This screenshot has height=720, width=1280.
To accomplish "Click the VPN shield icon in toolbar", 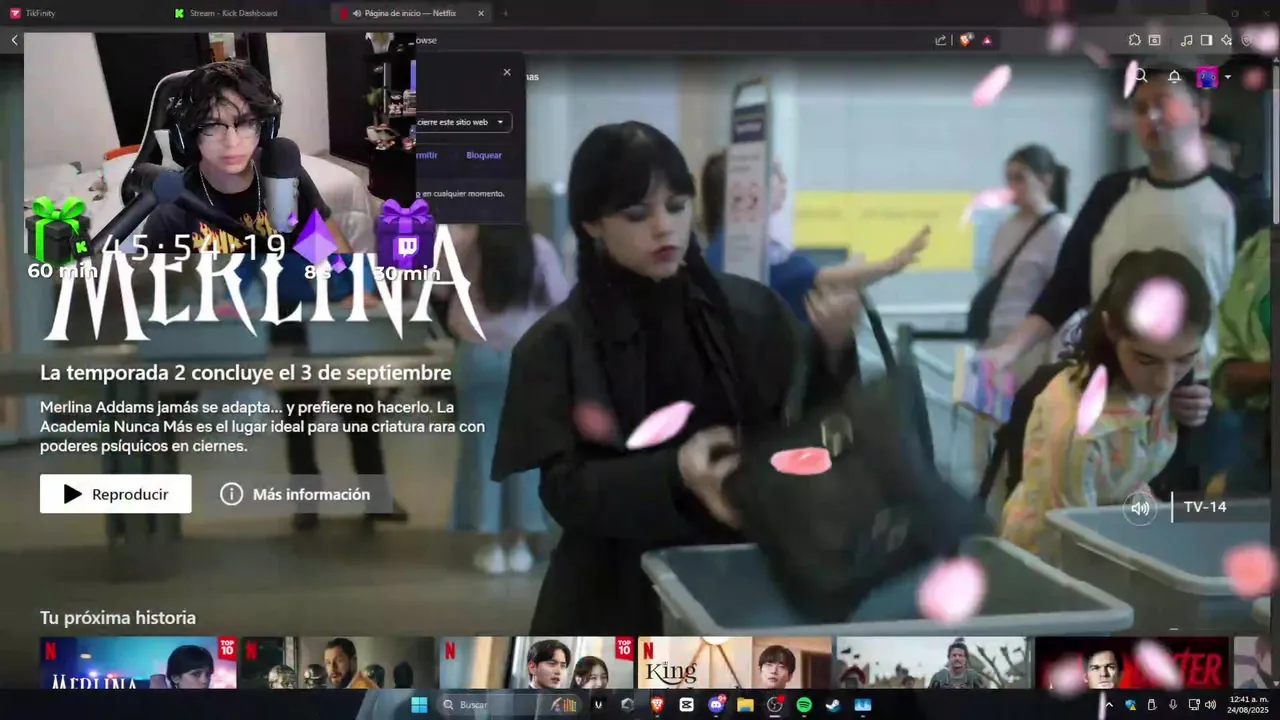I will pos(1247,40).
